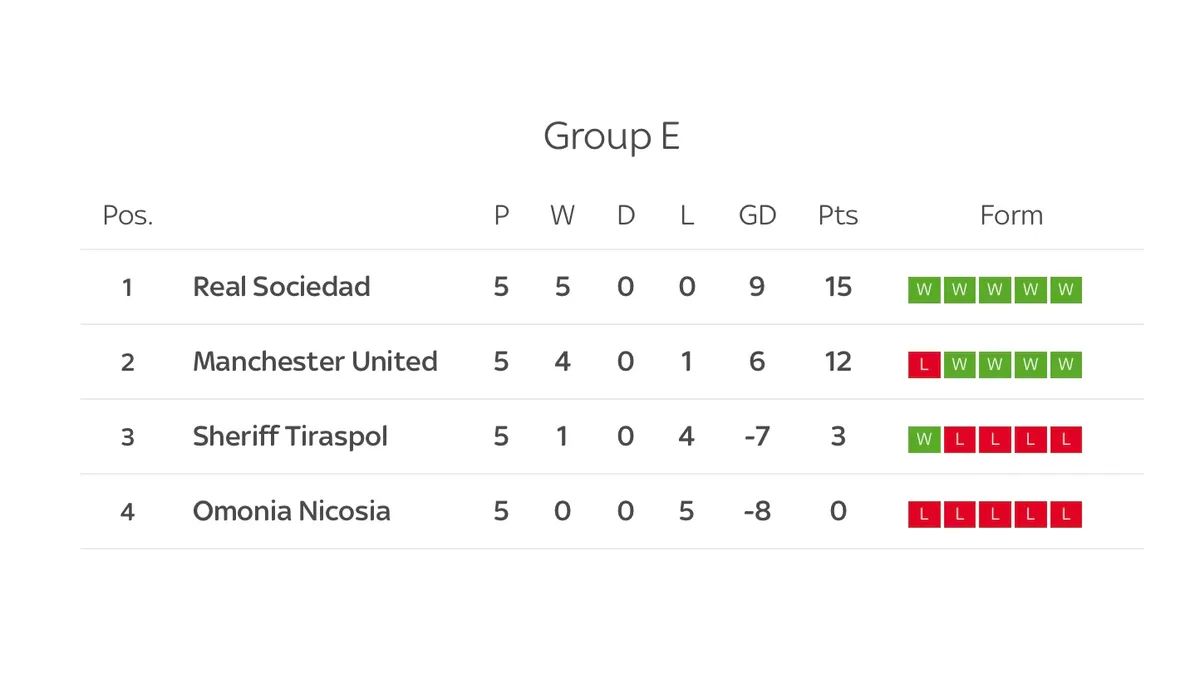
Task: Click Omonia Nicosia's first red L form badge
Action: coord(924,515)
